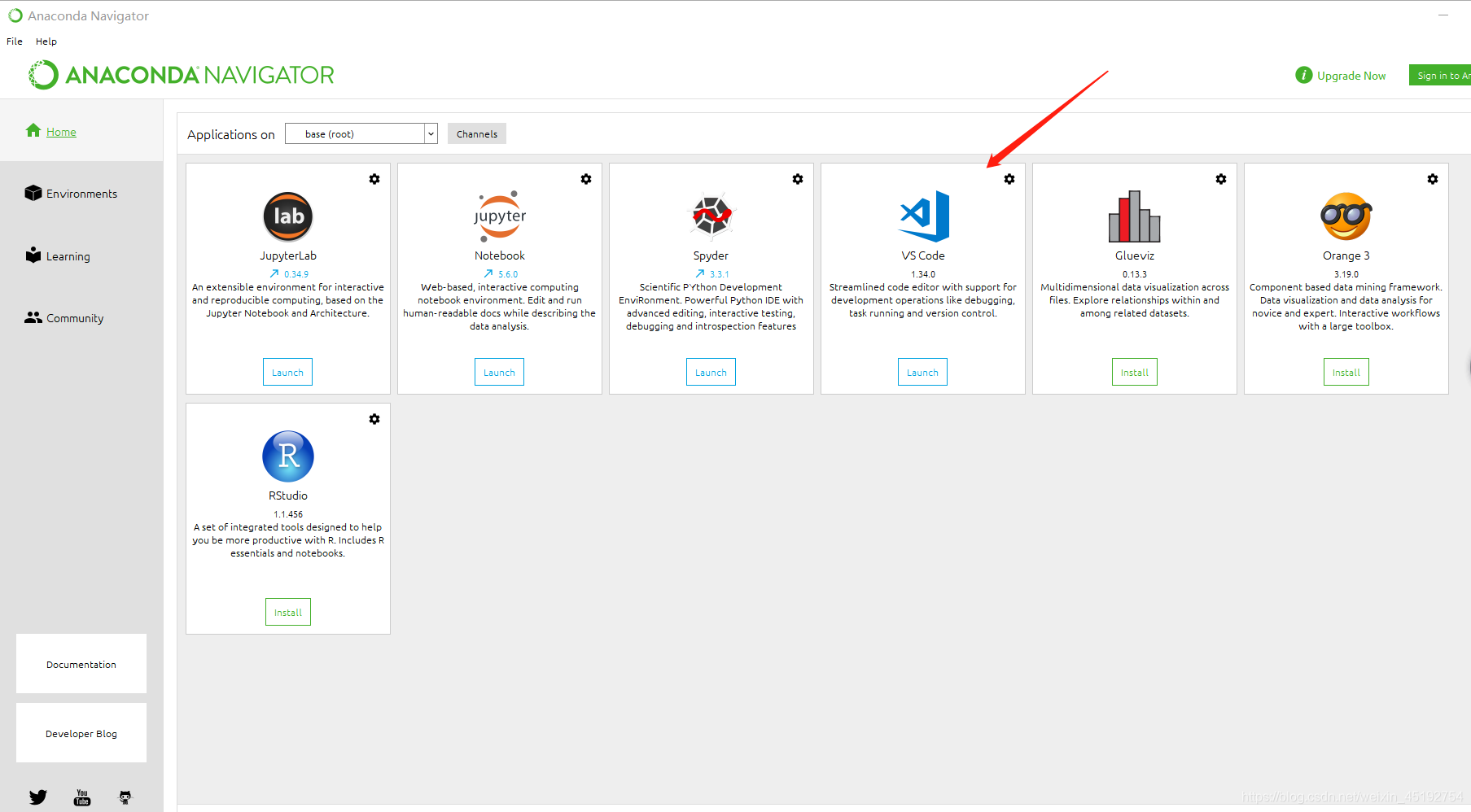Click the Environments cube icon
This screenshot has height=812, width=1471.
(33, 193)
